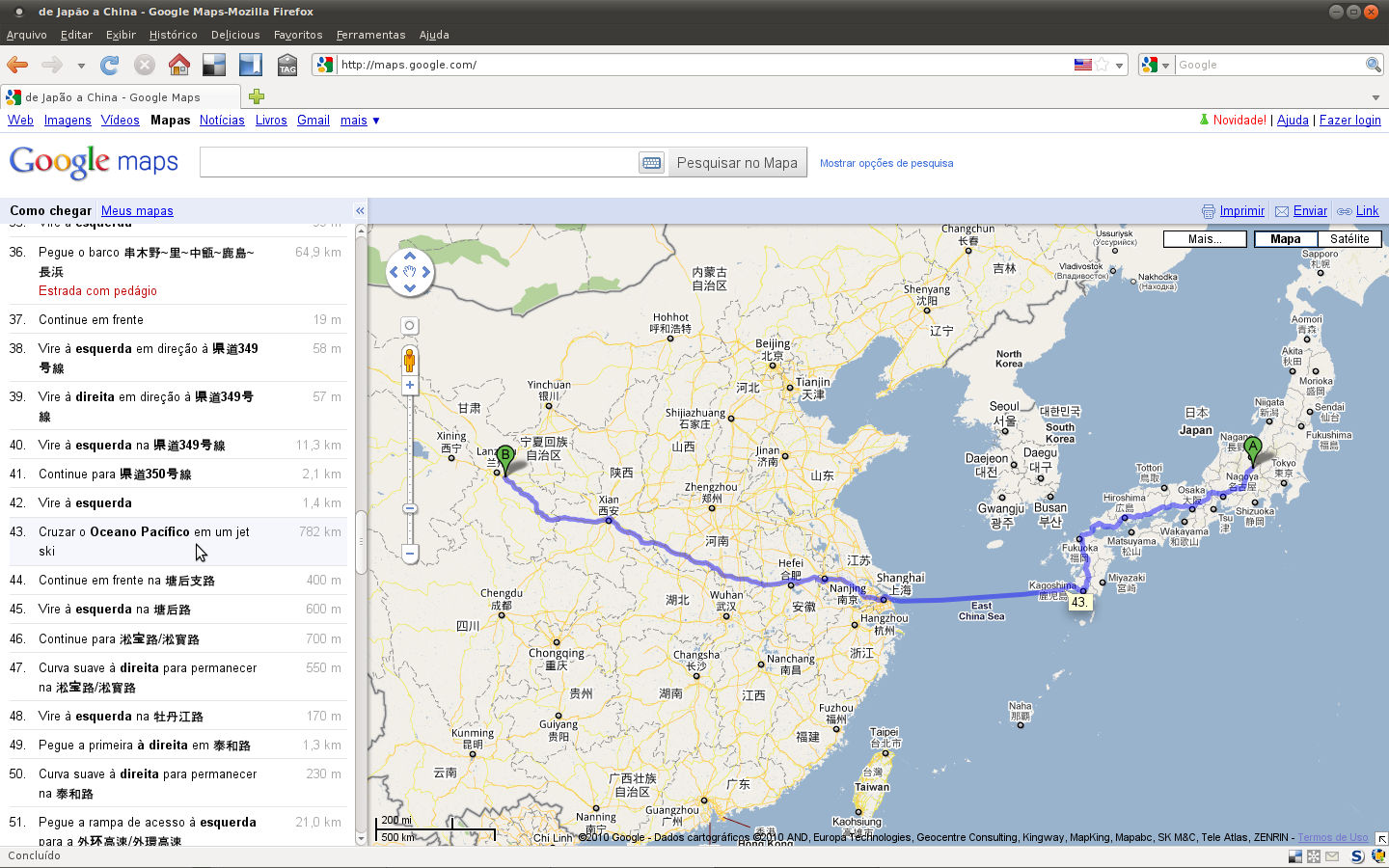This screenshot has width=1389, height=868.
Task: Click the Stop loading icon
Action: pos(145,65)
